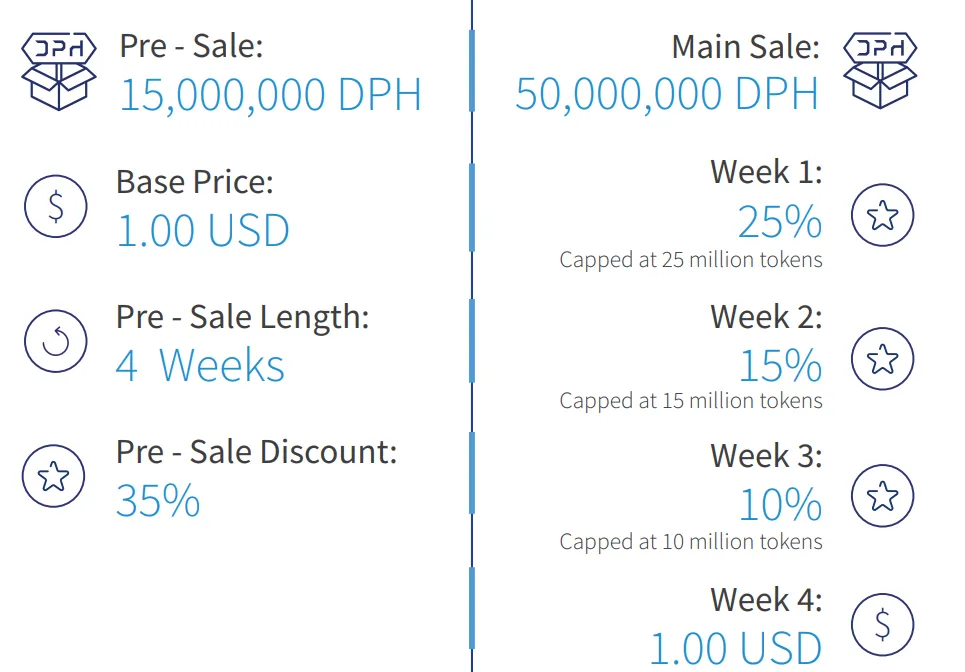This screenshot has height=672, width=965.
Task: Click the 15,000,000 DPH pre-sale amount
Action: [x=270, y=95]
